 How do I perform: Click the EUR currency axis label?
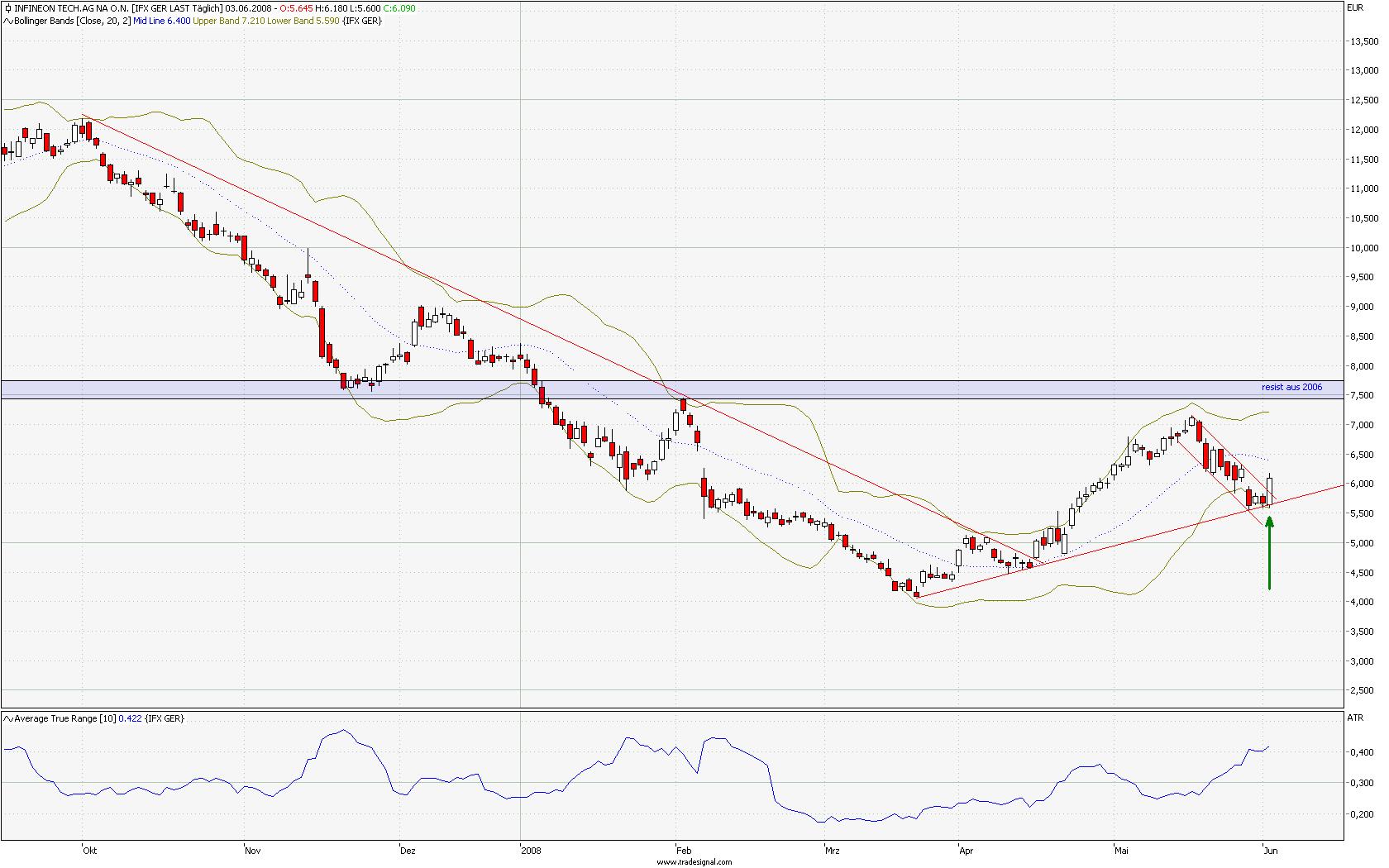(1354, 7)
